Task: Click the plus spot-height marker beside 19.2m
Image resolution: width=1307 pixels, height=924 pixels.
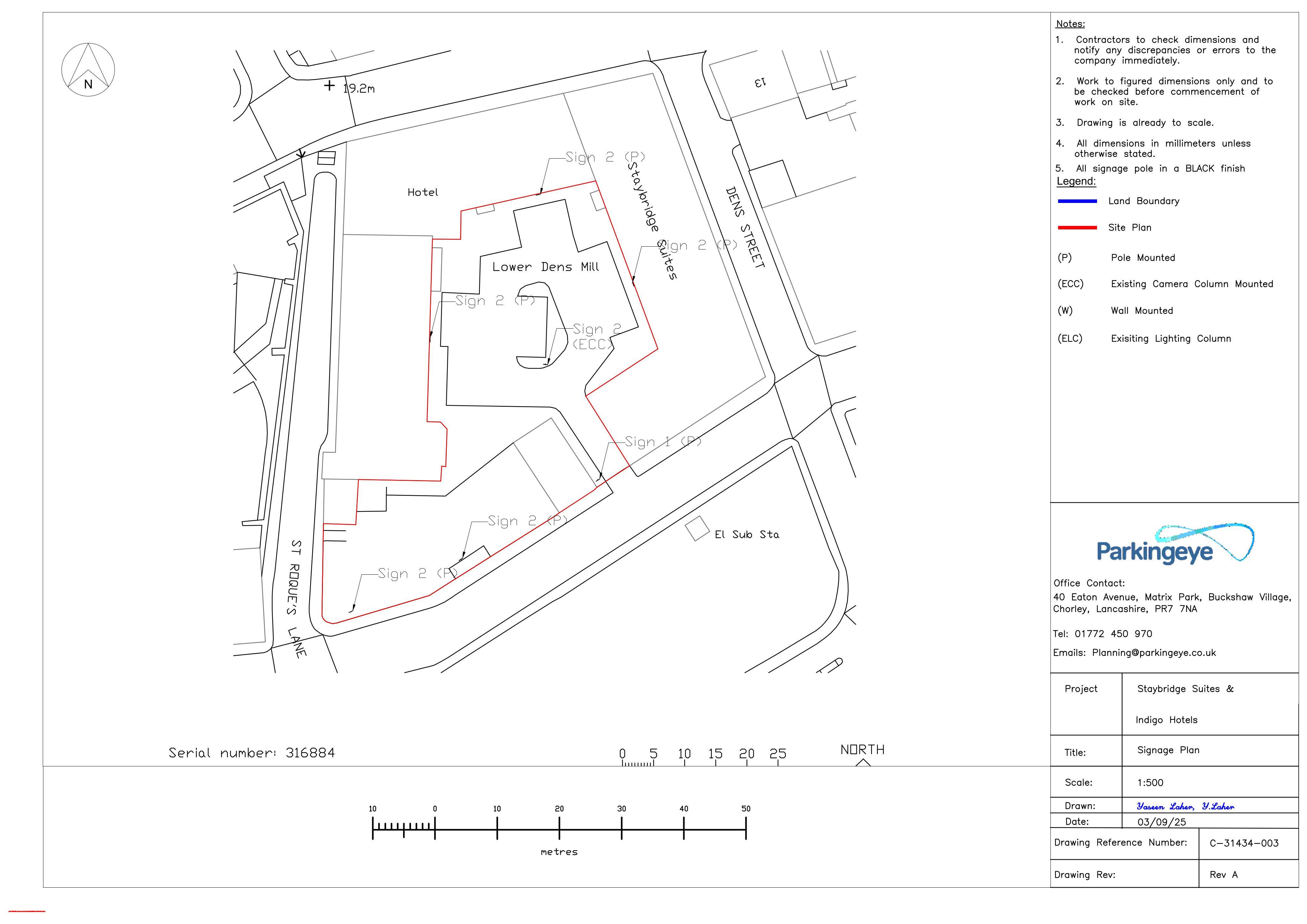Action: (329, 86)
